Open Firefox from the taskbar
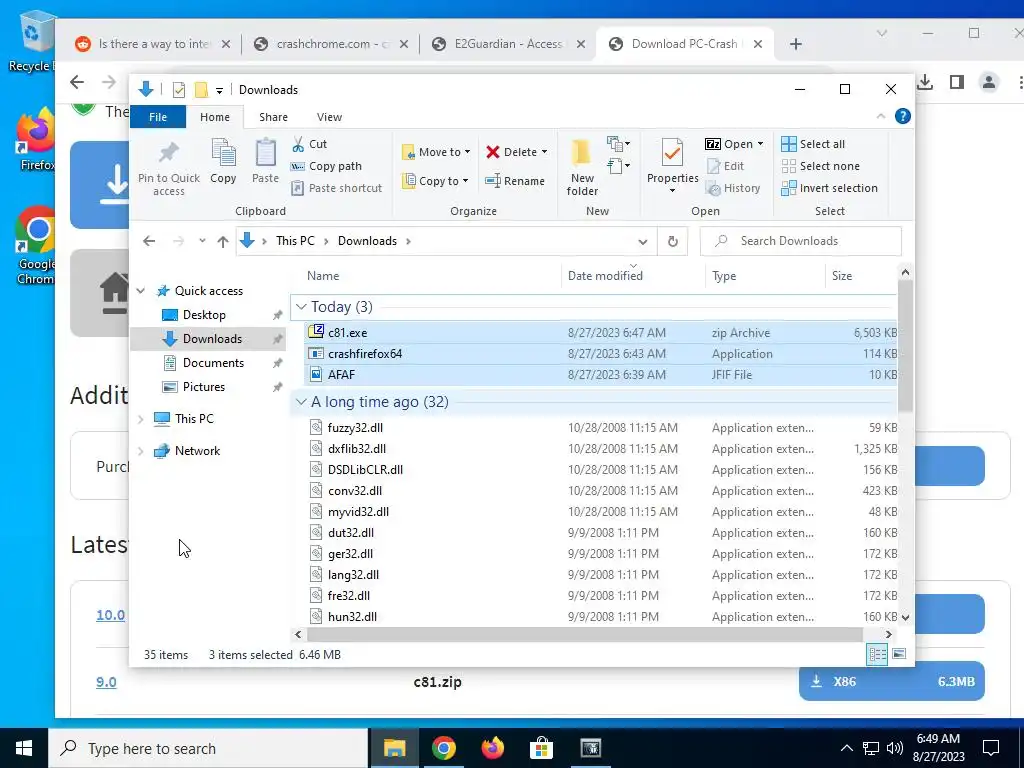This screenshot has height=768, width=1024. click(493, 748)
